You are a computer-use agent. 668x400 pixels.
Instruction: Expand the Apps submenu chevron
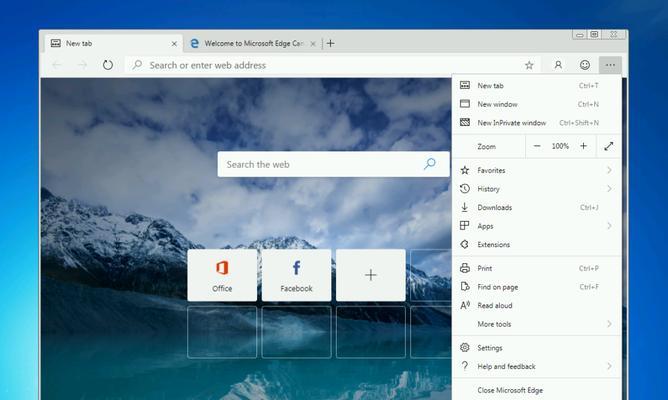click(609, 226)
